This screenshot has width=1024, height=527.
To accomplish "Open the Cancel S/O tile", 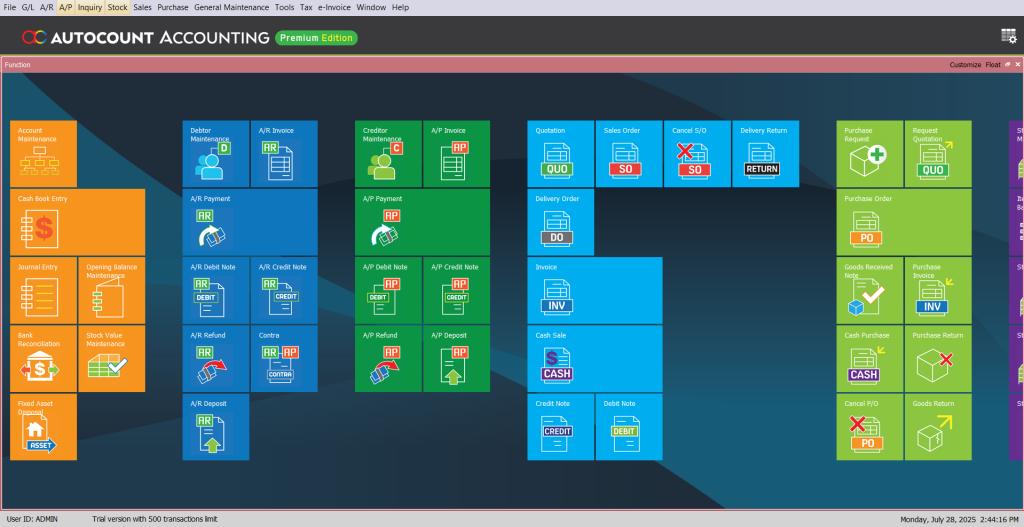I will (697, 154).
